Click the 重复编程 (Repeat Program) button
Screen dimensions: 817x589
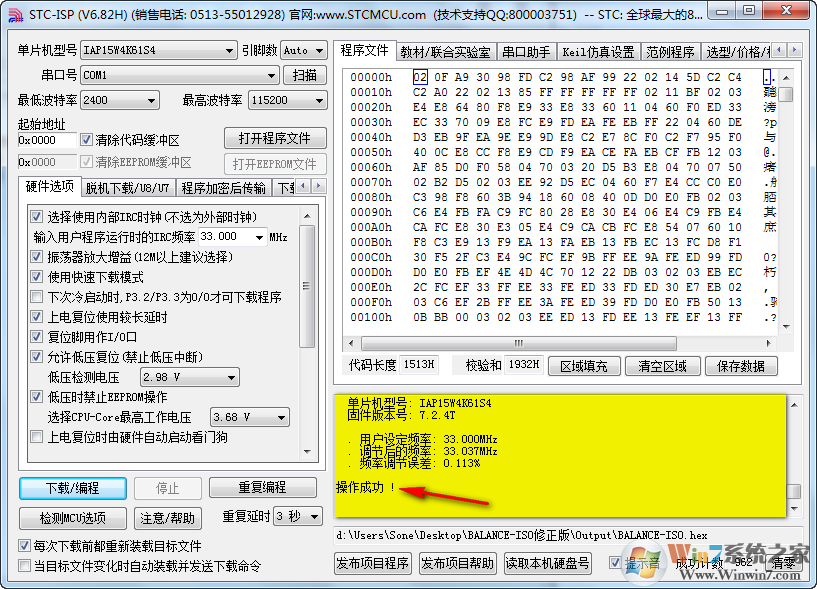click(x=263, y=489)
